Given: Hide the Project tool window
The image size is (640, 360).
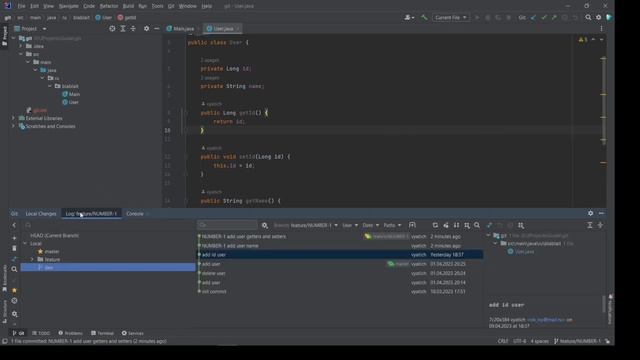Looking at the screenshot, I should [x=157, y=29].
